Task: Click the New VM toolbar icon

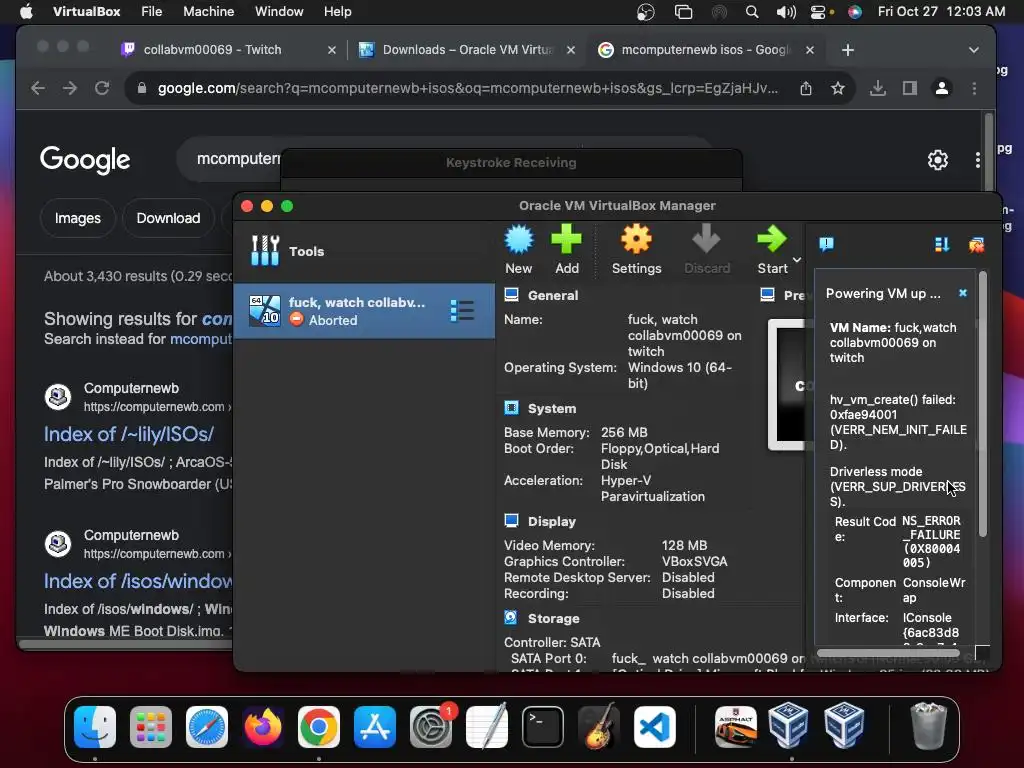Action: (519, 249)
